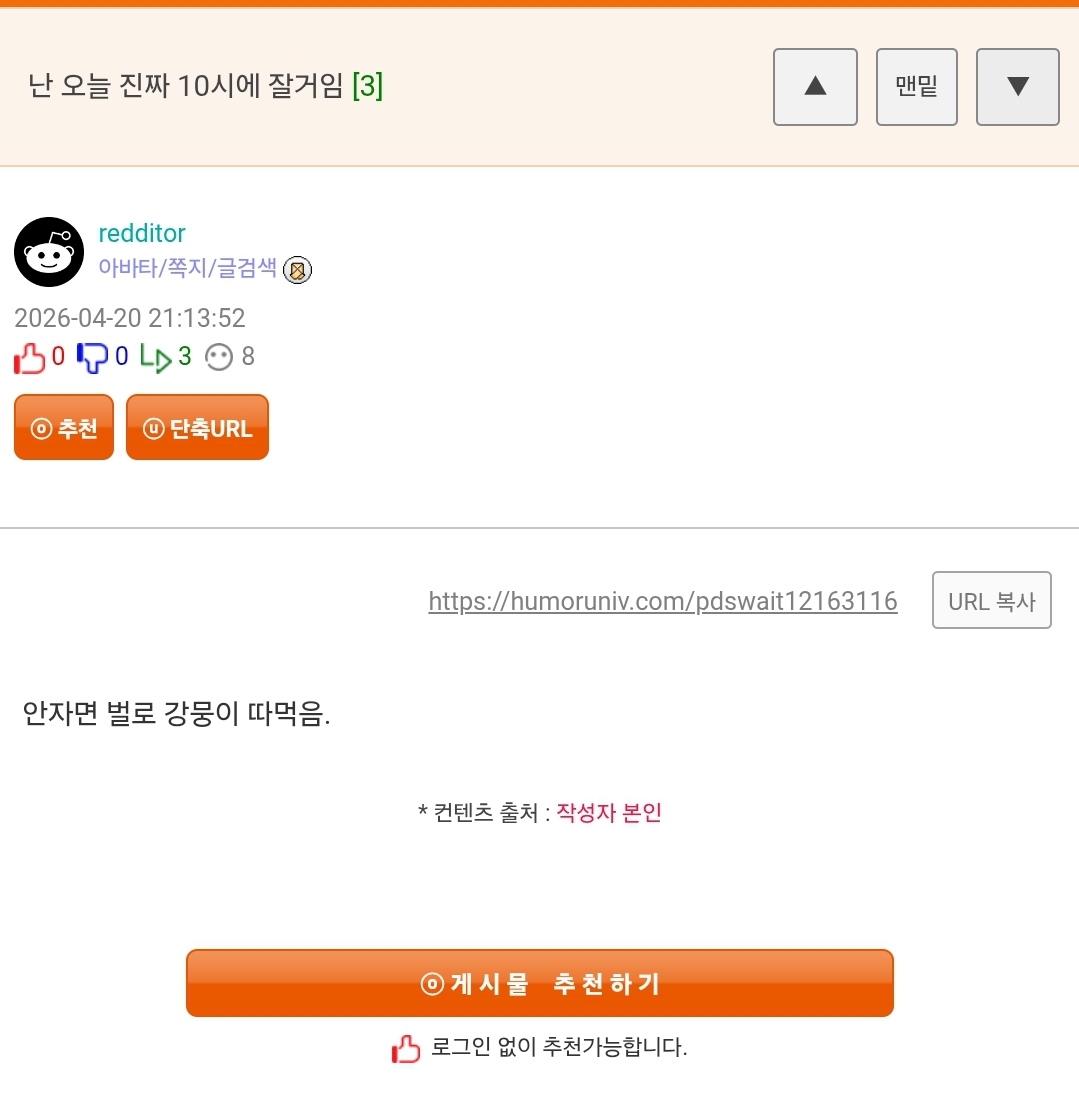1079x1101 pixels.
Task: Click the up arrow navigation button
Action: tap(815, 87)
